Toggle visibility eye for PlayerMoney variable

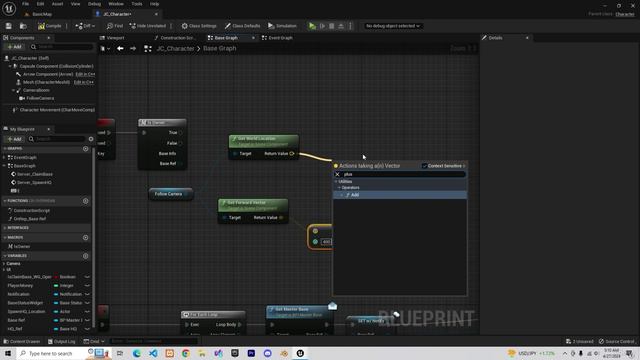point(87,286)
